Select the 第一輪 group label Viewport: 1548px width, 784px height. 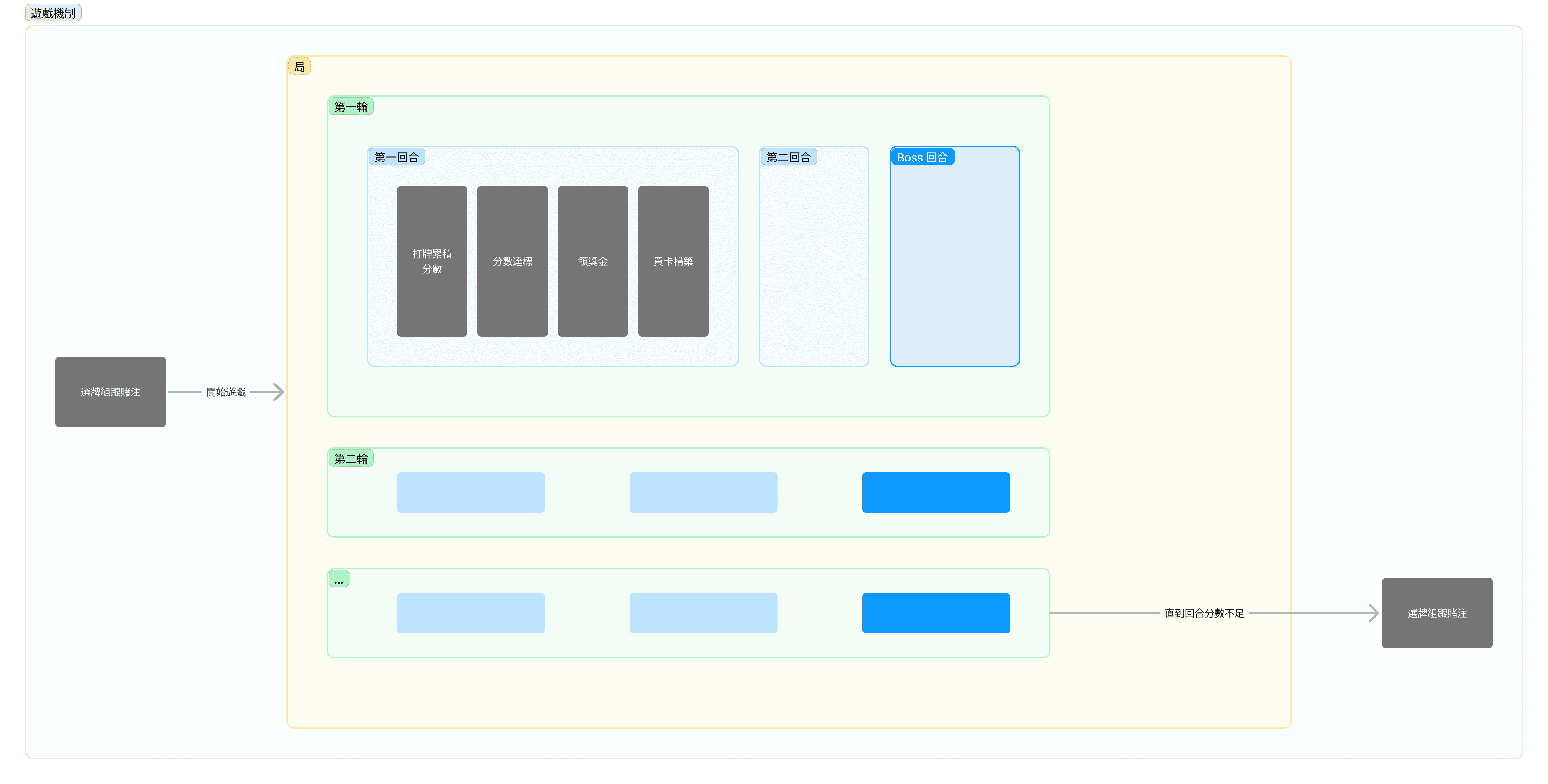coord(351,107)
